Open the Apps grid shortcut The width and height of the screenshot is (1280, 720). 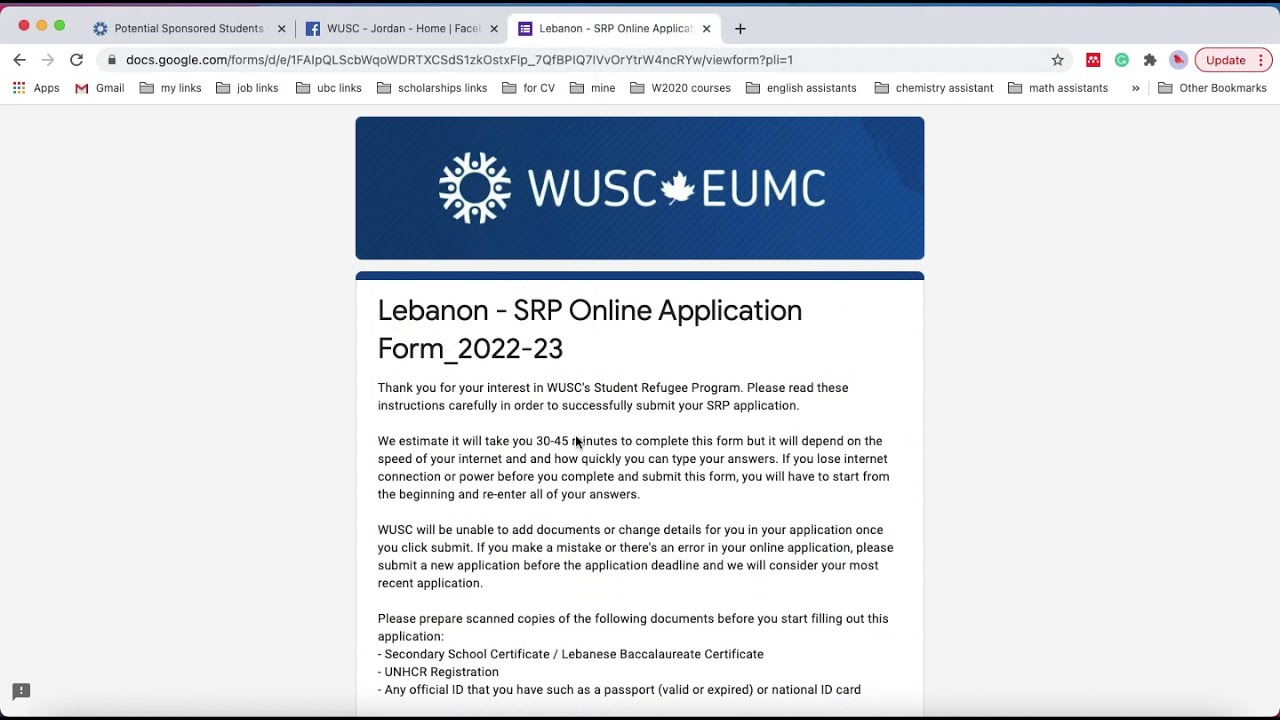(36, 88)
